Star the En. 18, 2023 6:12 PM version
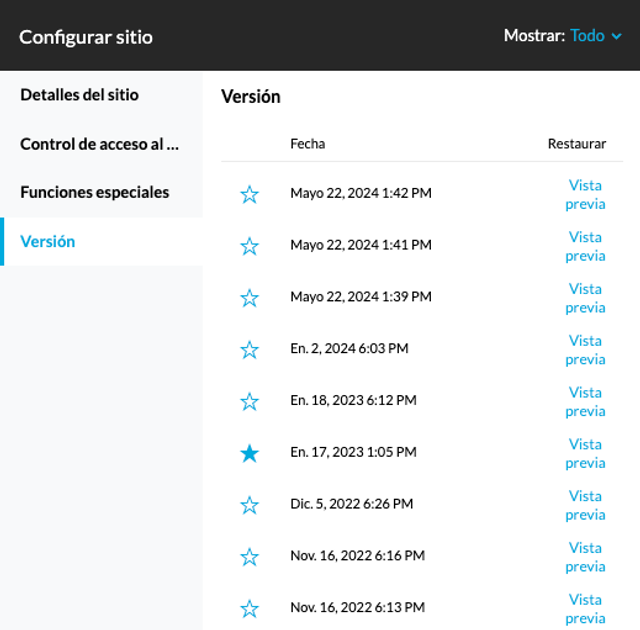The width and height of the screenshot is (640, 630). (x=249, y=402)
